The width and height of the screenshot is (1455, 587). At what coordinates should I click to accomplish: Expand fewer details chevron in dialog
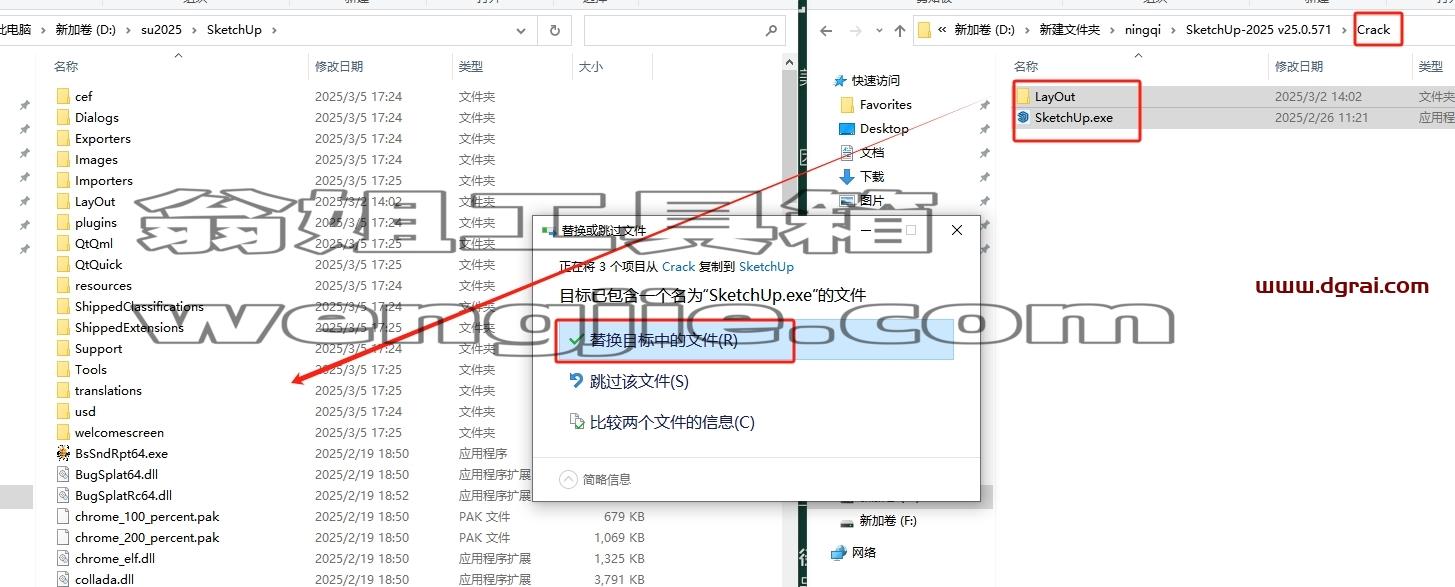coord(568,479)
